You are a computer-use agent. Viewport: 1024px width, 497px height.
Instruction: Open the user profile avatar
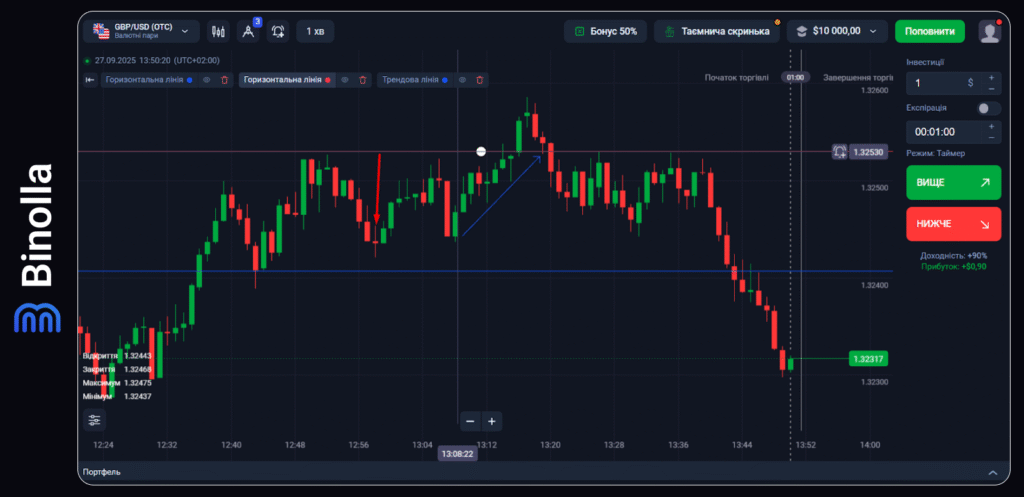pyautogui.click(x=989, y=32)
